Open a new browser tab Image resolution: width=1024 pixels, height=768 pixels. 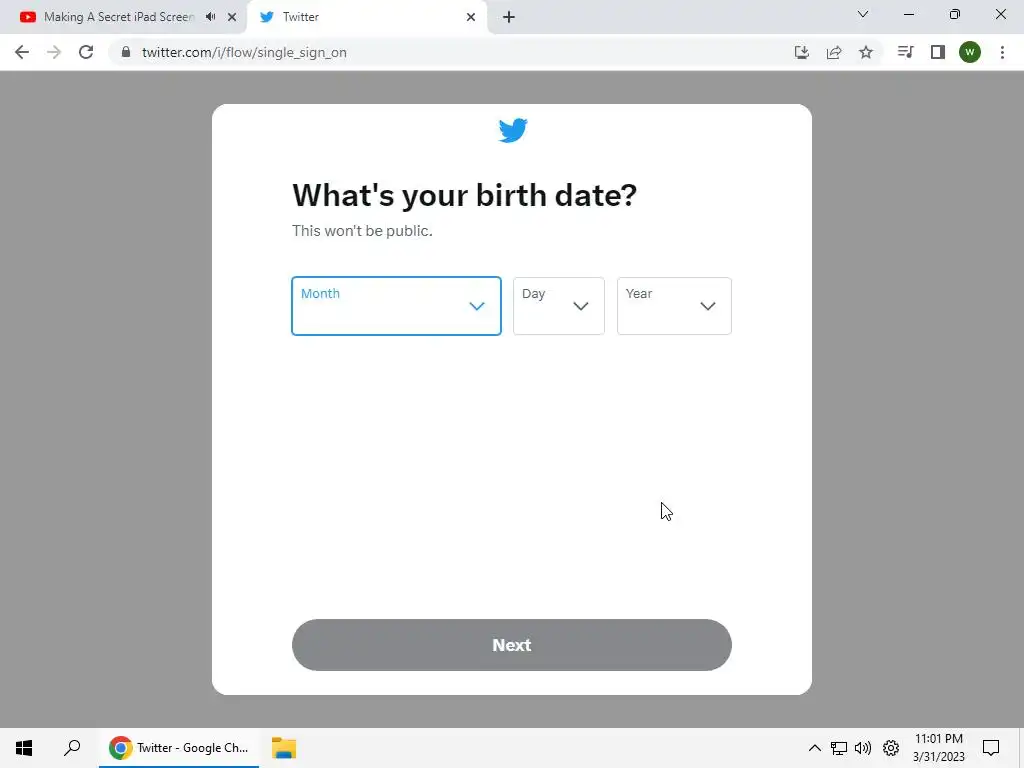point(509,17)
